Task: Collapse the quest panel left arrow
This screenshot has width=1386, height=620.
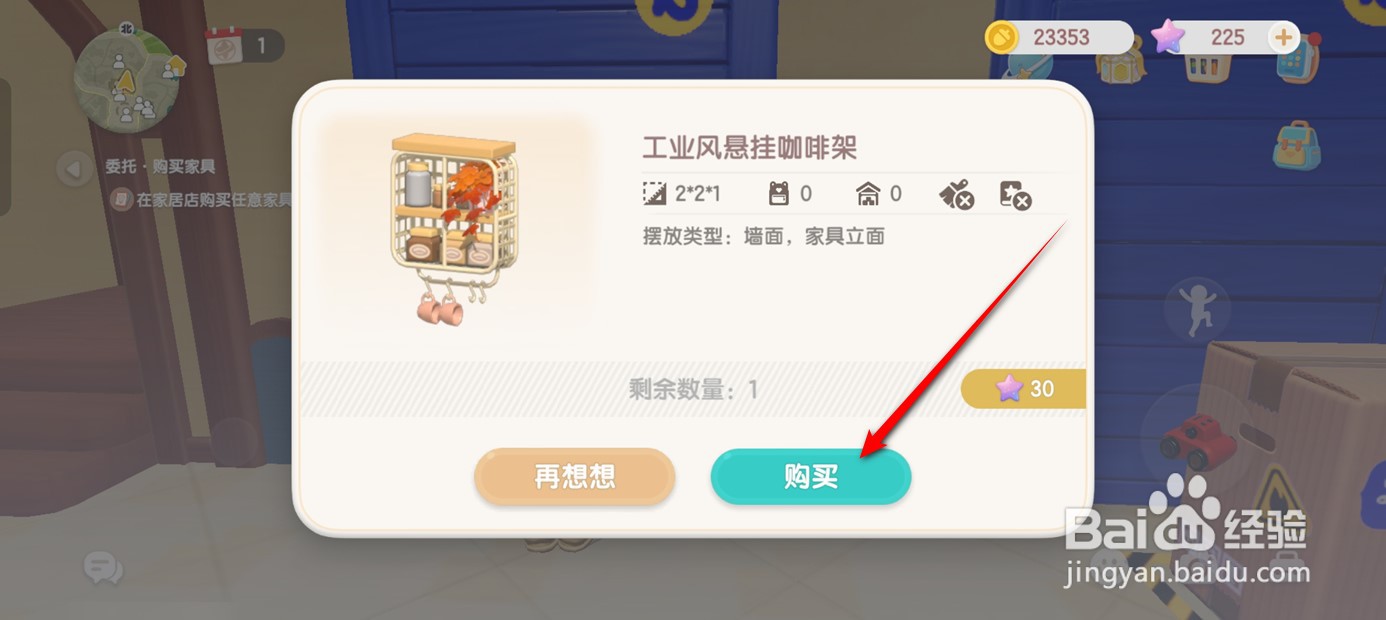Action: [73, 168]
